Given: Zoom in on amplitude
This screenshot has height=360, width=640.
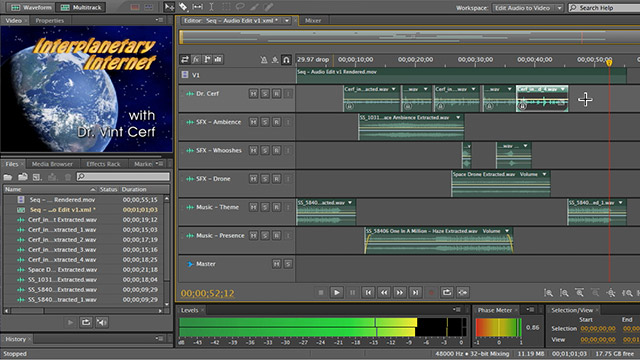Looking at the screenshot, I should point(548,293).
